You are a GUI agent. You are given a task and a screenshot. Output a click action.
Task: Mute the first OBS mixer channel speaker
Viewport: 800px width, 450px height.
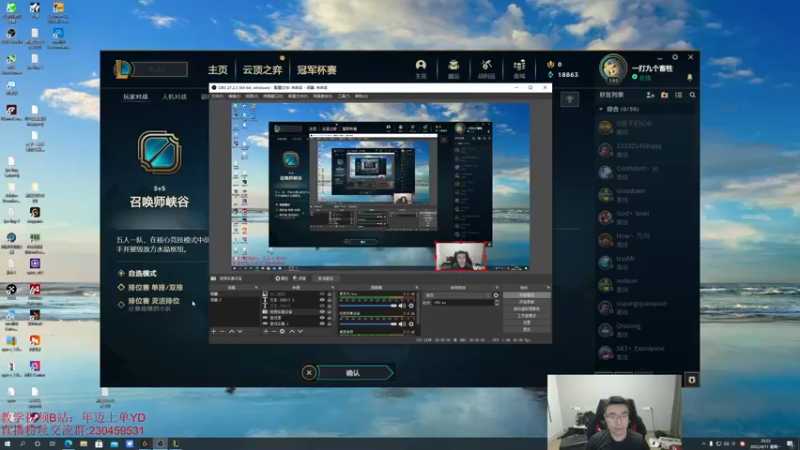coord(402,306)
